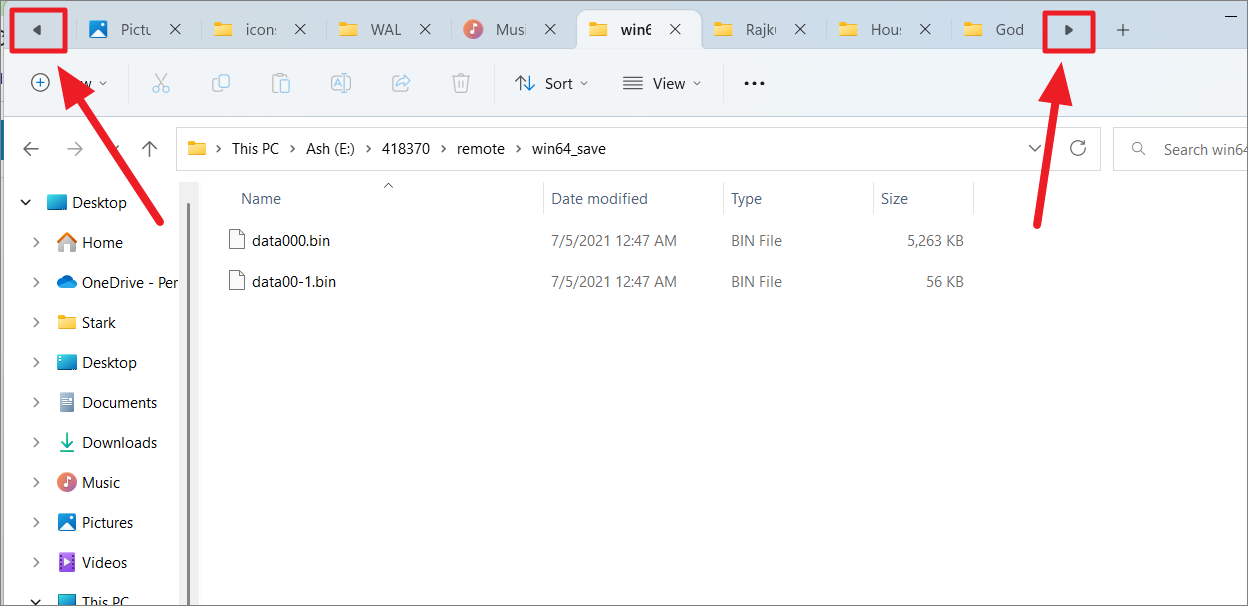Click the Delete trash icon

[x=461, y=83]
